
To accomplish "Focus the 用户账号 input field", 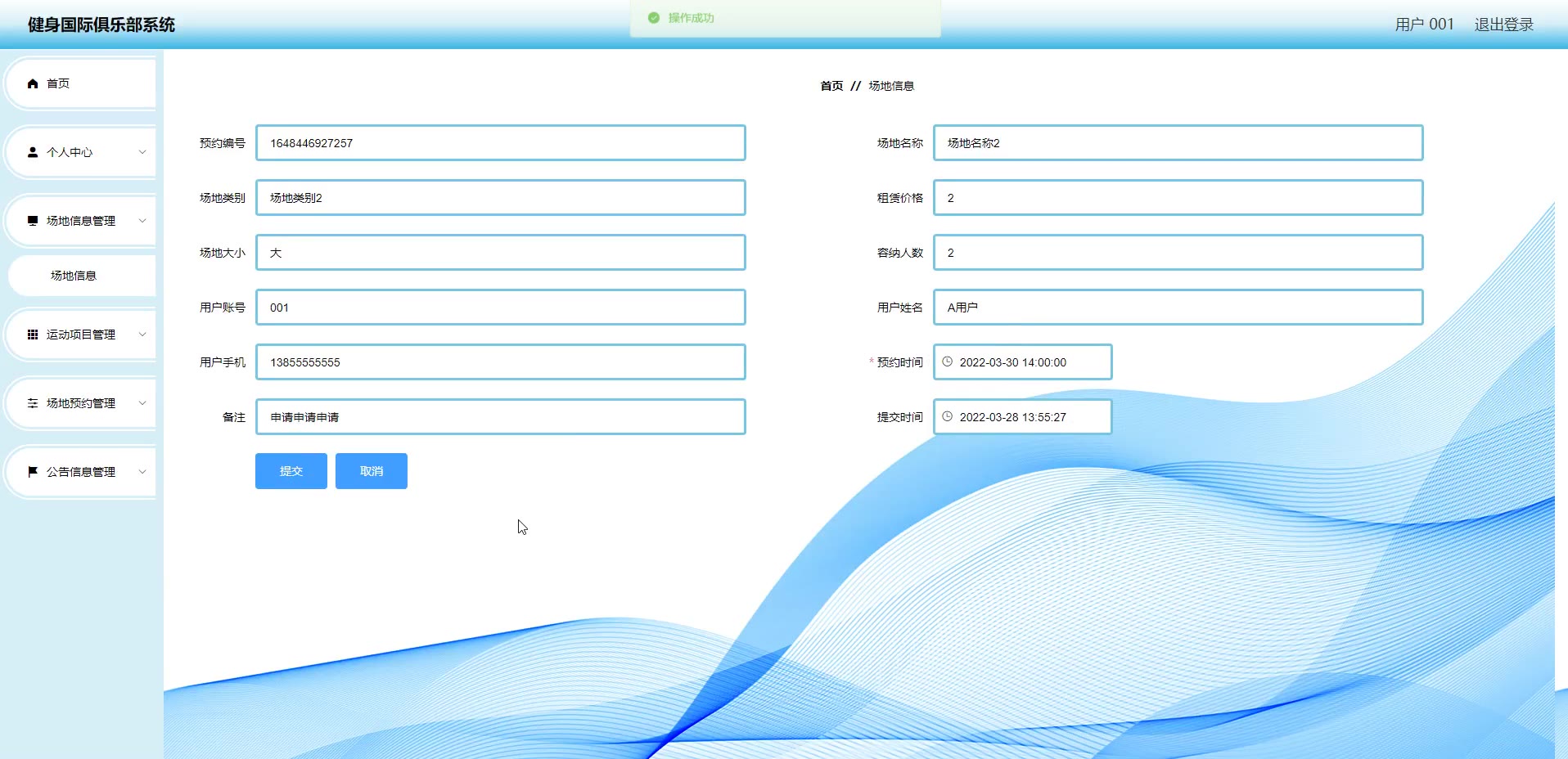I will (x=501, y=308).
